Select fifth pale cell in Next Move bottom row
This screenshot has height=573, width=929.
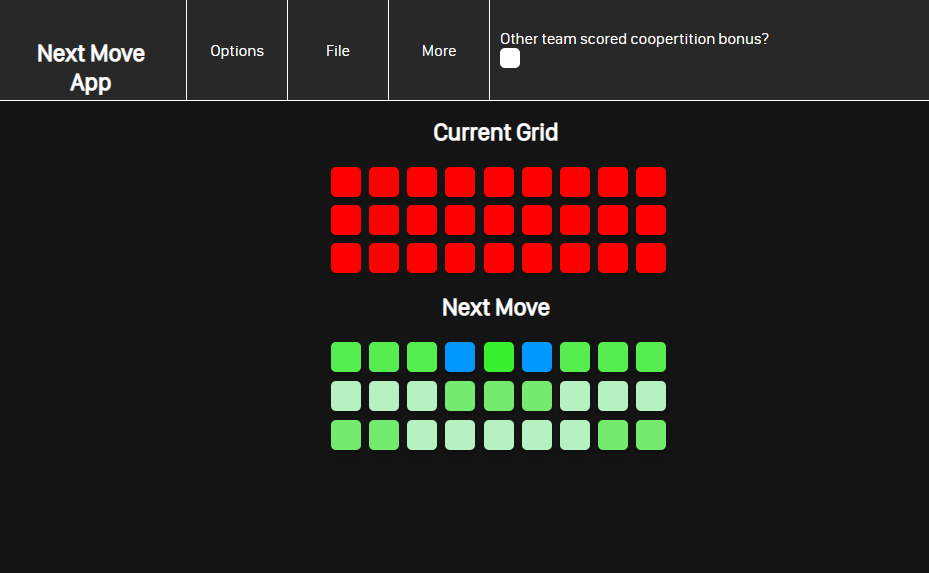(x=499, y=435)
